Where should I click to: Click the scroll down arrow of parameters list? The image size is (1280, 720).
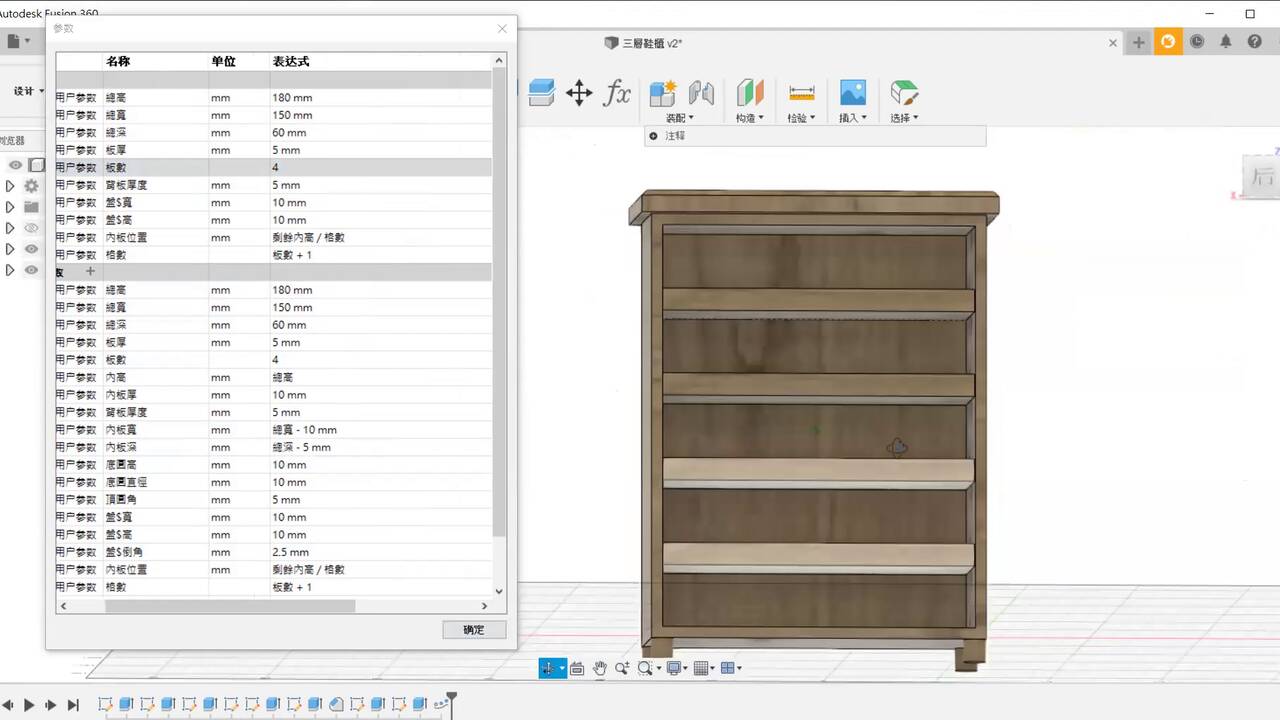pyautogui.click(x=500, y=591)
